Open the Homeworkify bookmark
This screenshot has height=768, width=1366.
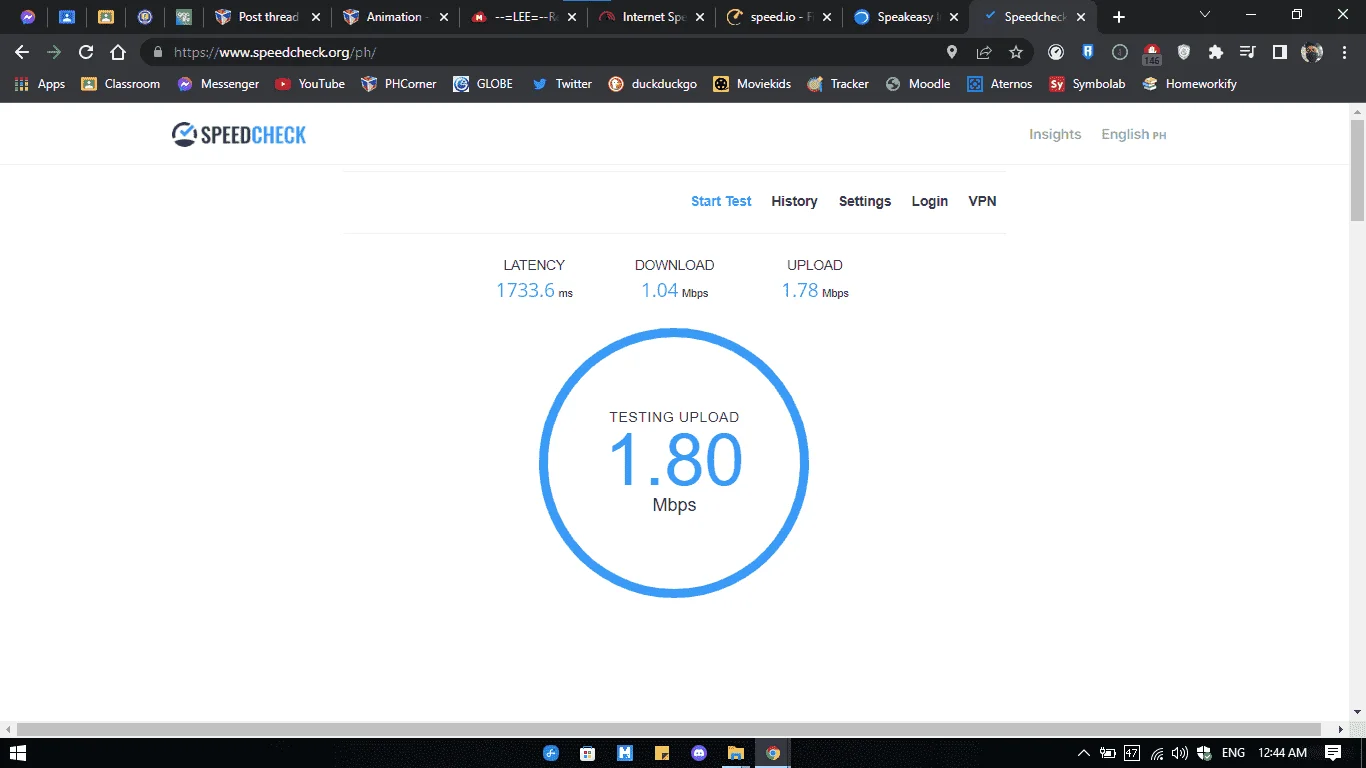pos(1188,84)
